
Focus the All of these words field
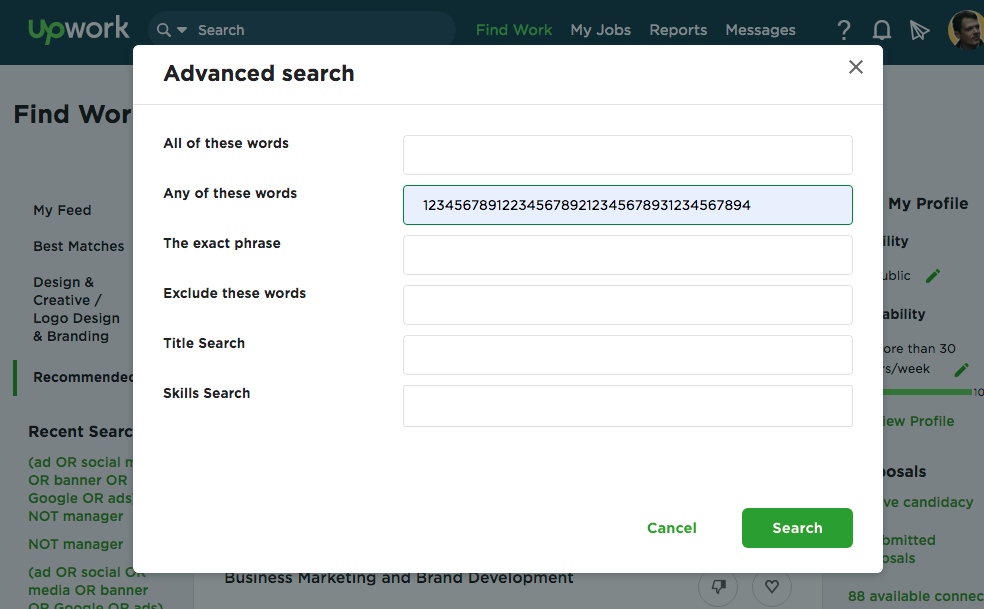click(x=628, y=155)
